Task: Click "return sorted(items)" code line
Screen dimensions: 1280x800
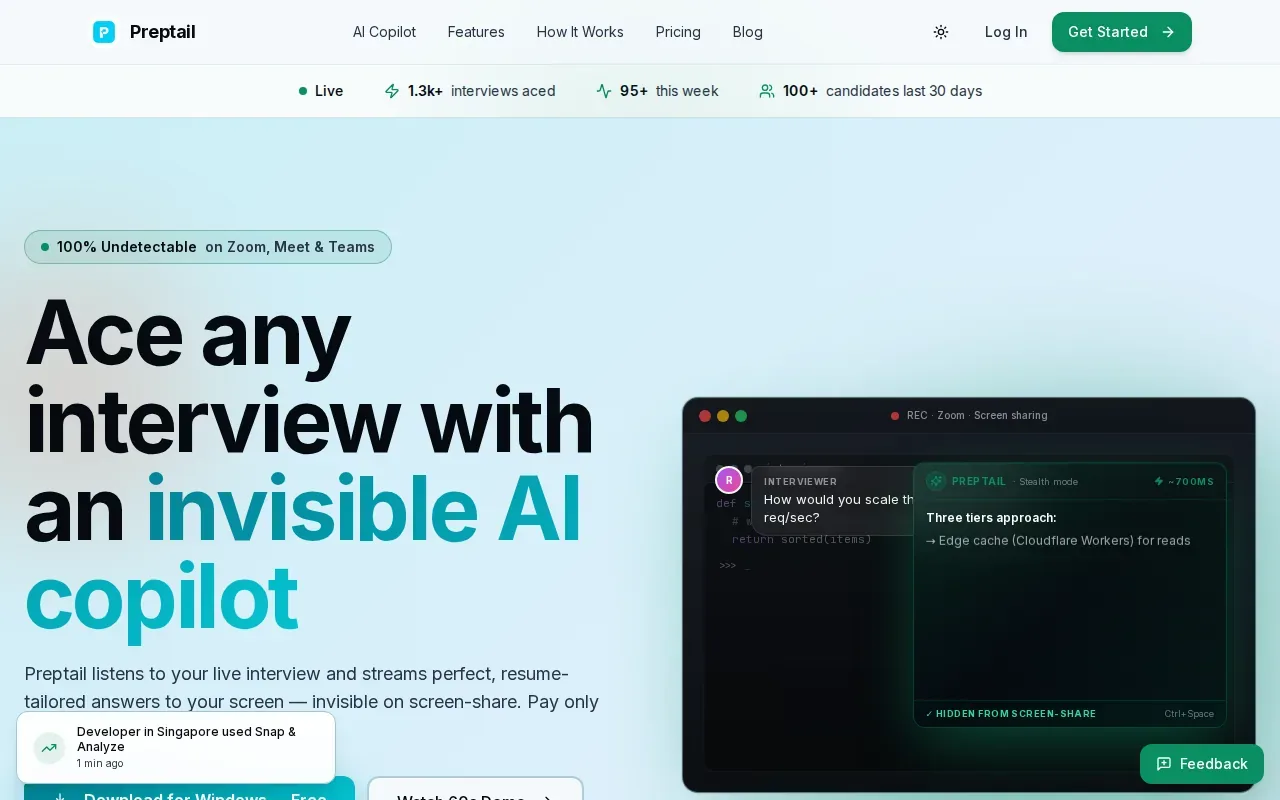Action: [802, 539]
